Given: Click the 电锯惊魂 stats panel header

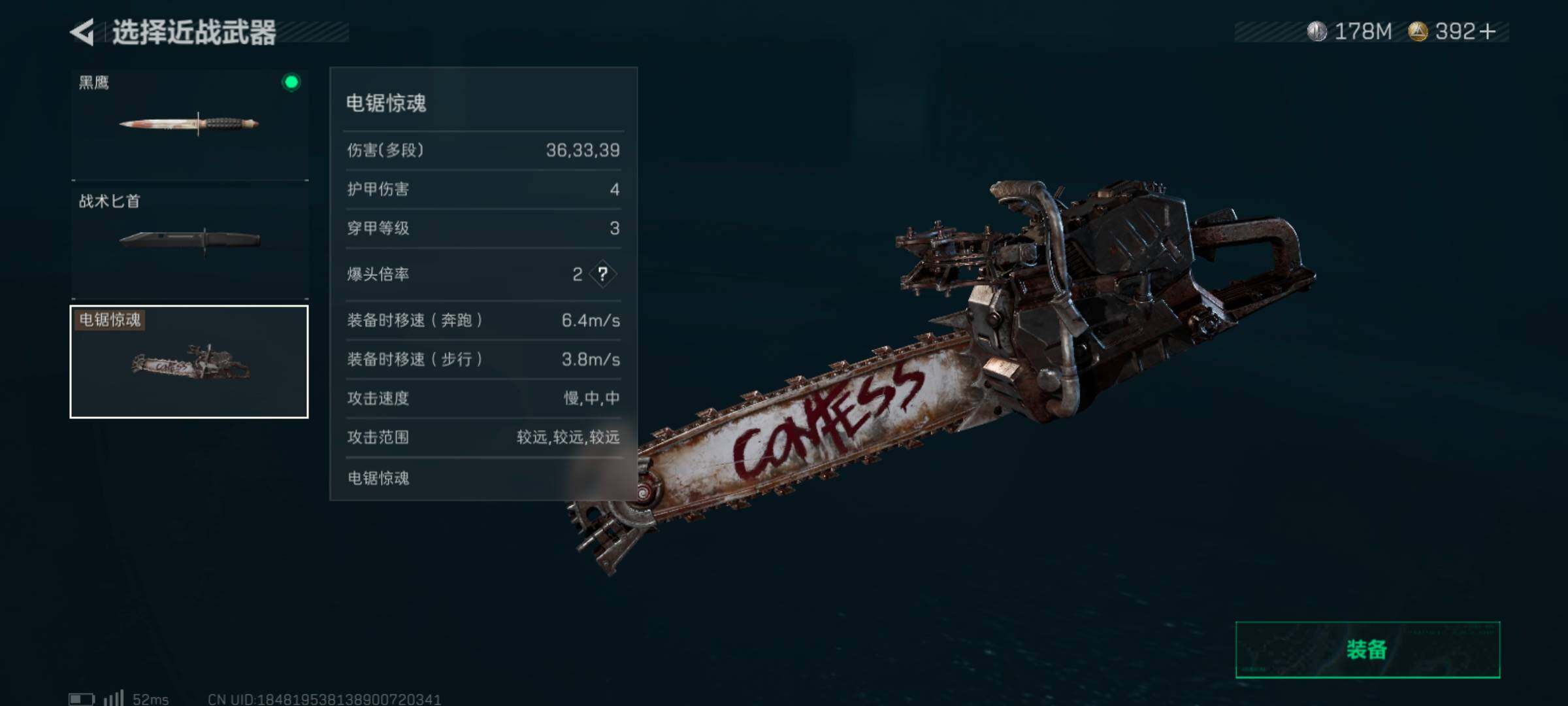Looking at the screenshot, I should point(483,103).
